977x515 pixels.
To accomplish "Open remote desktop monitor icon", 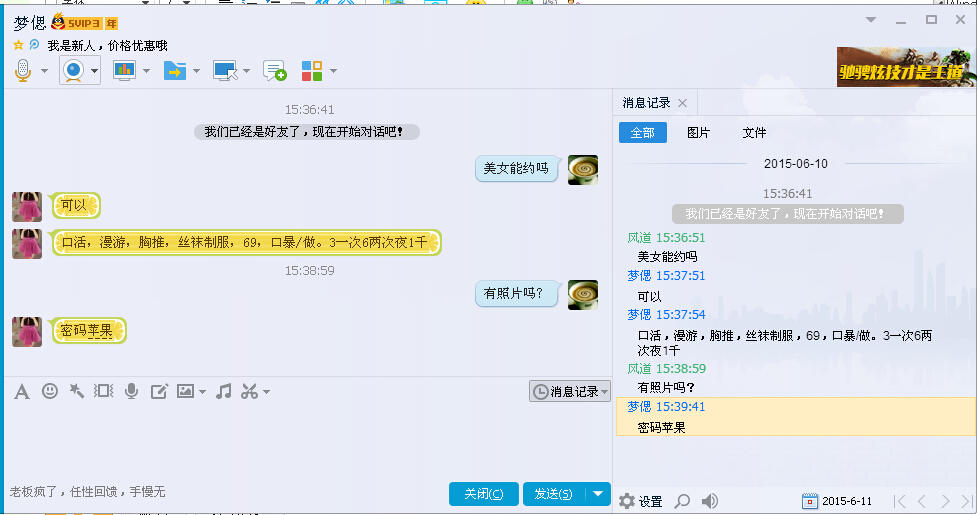I will click(225, 70).
